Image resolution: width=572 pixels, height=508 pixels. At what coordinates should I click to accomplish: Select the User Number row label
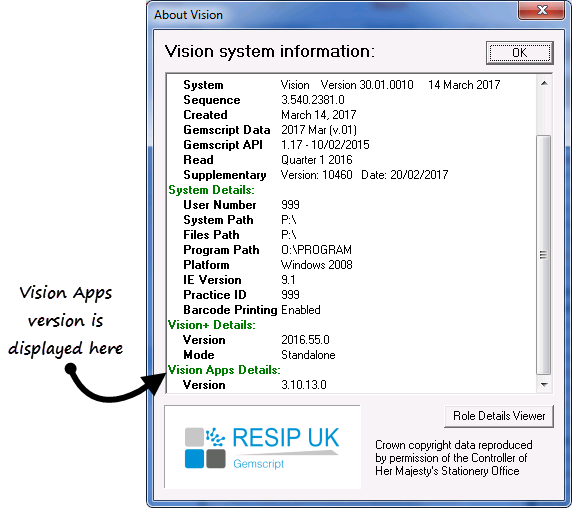[x=220, y=205]
